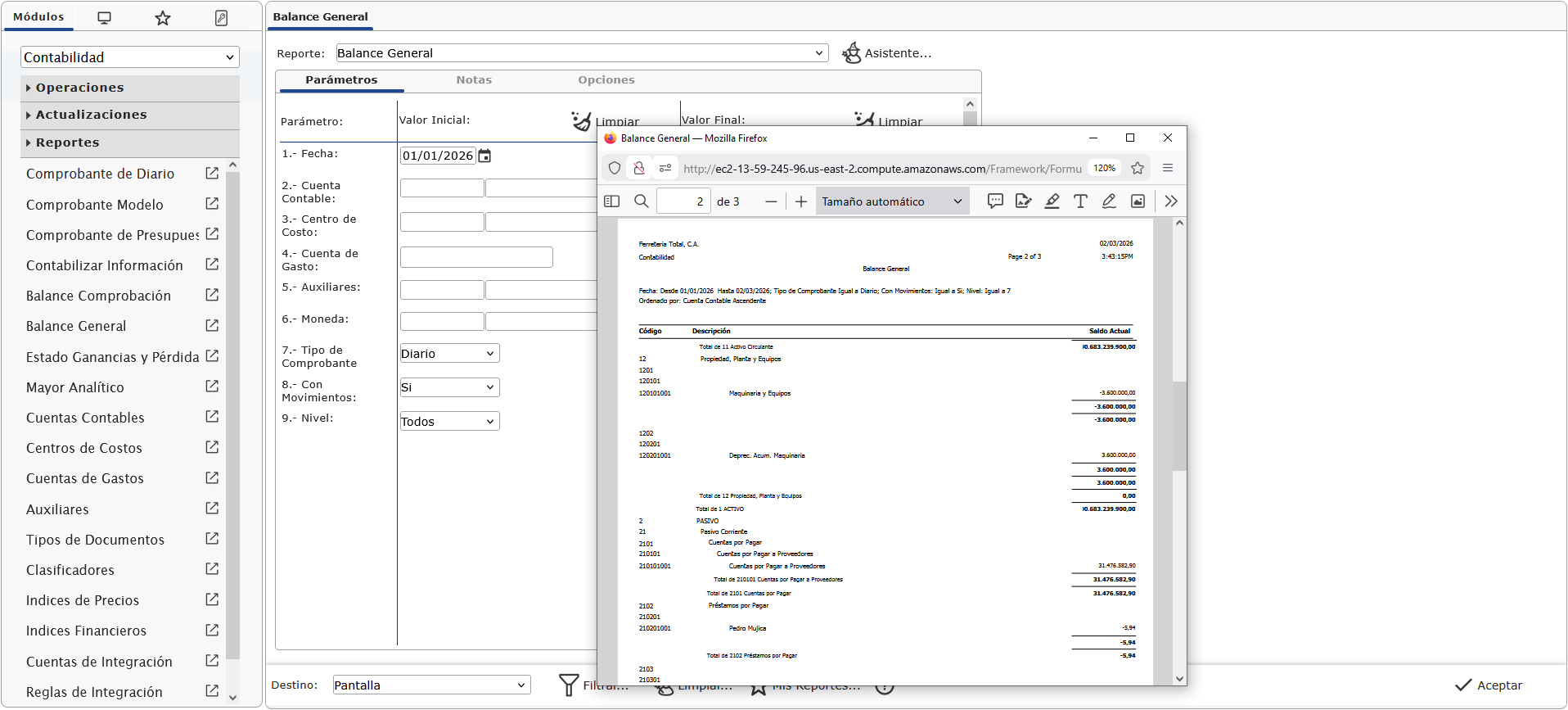This screenshot has height=710, width=1568.
Task: Click the PDF page number field
Action: coord(683,201)
